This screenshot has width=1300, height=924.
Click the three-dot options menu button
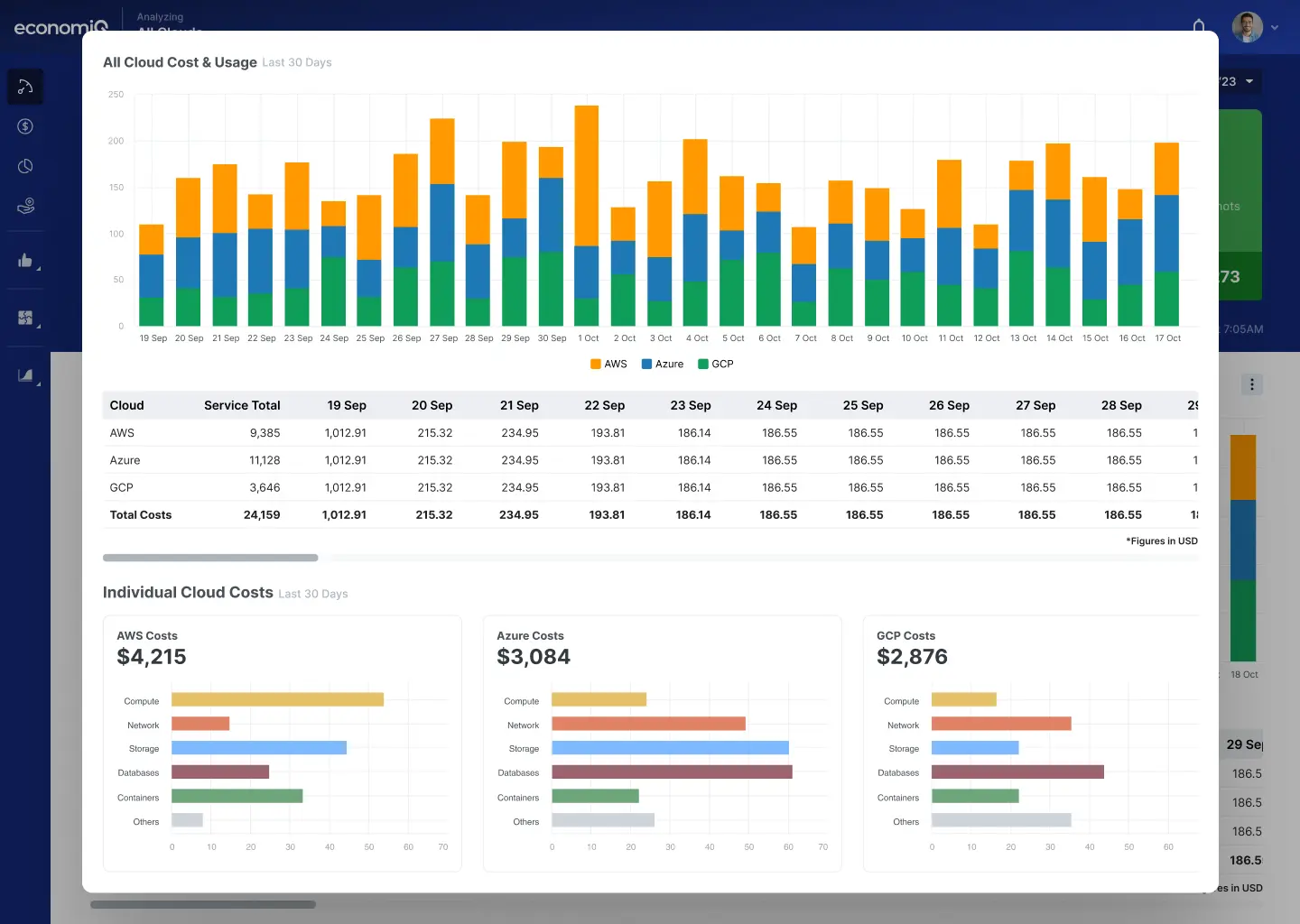click(x=1251, y=384)
